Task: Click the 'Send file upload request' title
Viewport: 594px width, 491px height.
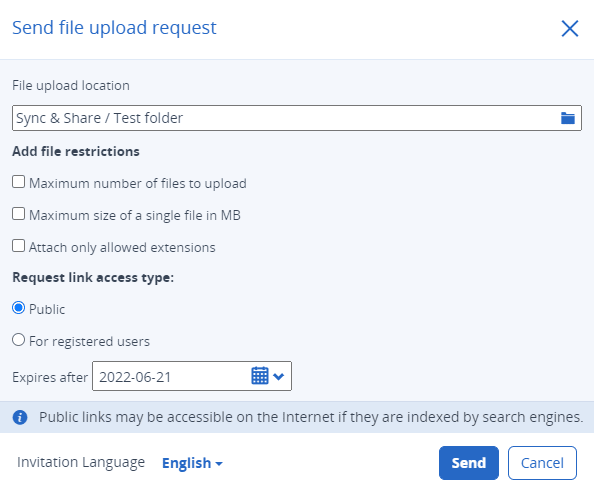Action: (114, 28)
